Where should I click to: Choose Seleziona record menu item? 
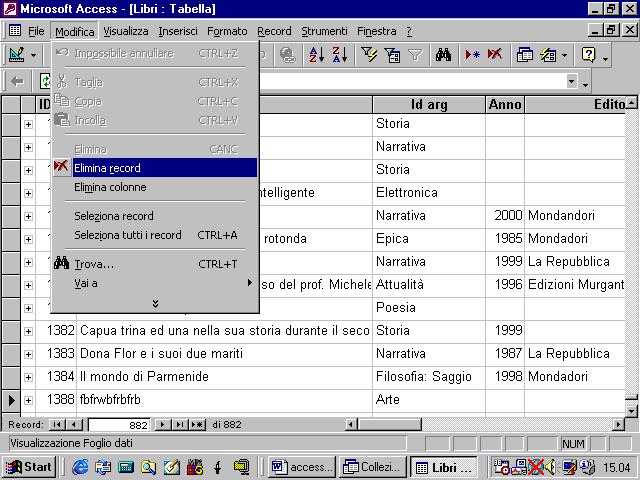coord(155,216)
